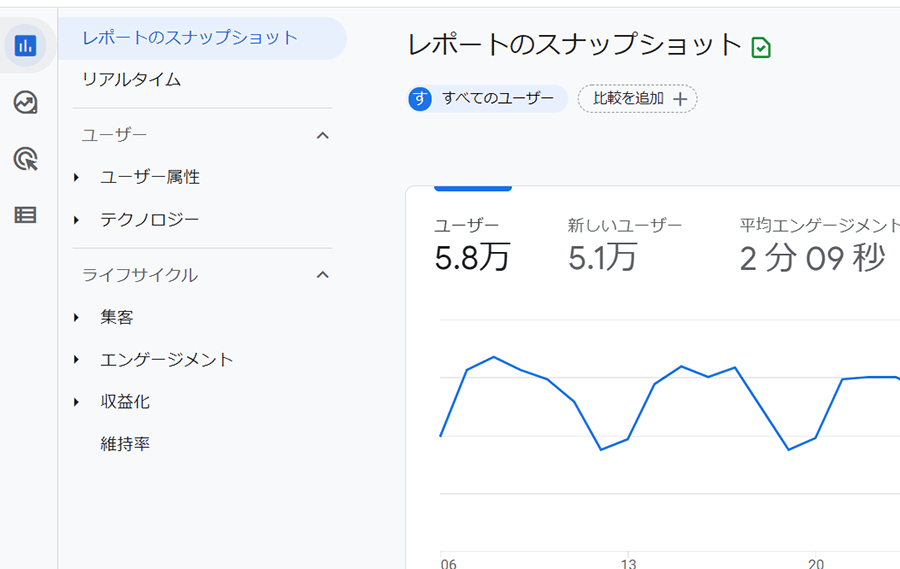The height and width of the screenshot is (569, 900).
Task: Select the ユーザー 5.8万 metric tab
Action: pos(472,245)
